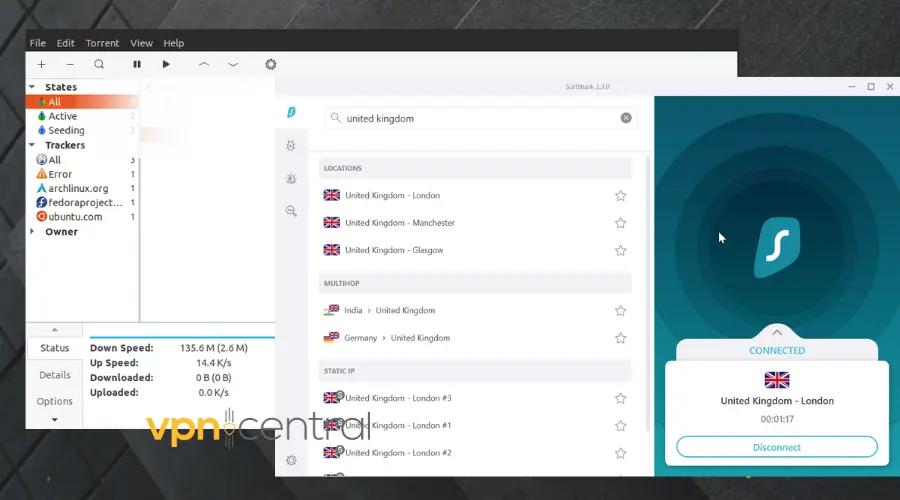Image resolution: width=900 pixels, height=500 pixels.
Task: Move the torrent down in the queue
Action: coord(233,64)
